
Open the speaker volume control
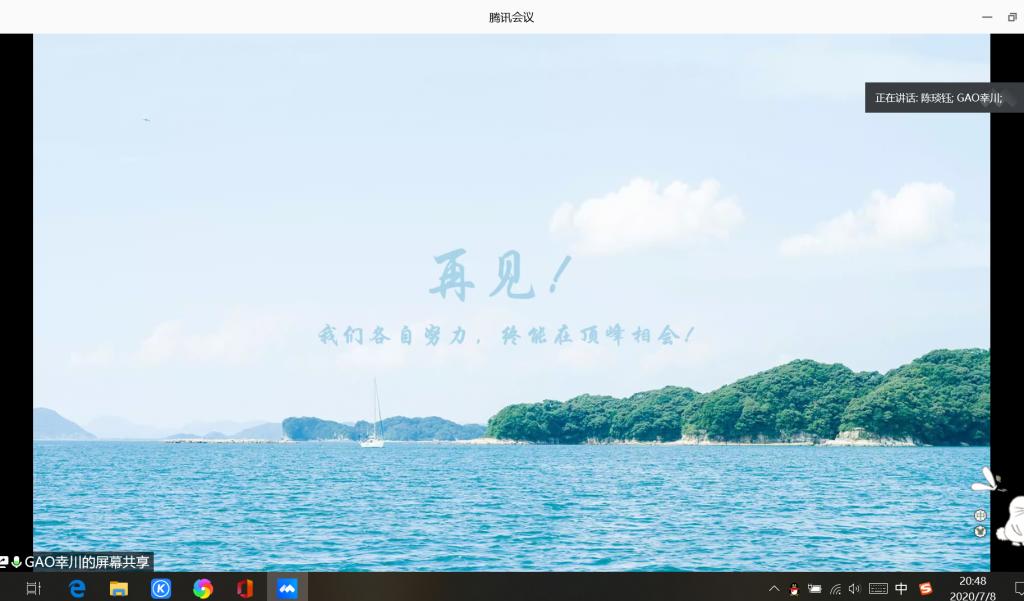pos(854,589)
